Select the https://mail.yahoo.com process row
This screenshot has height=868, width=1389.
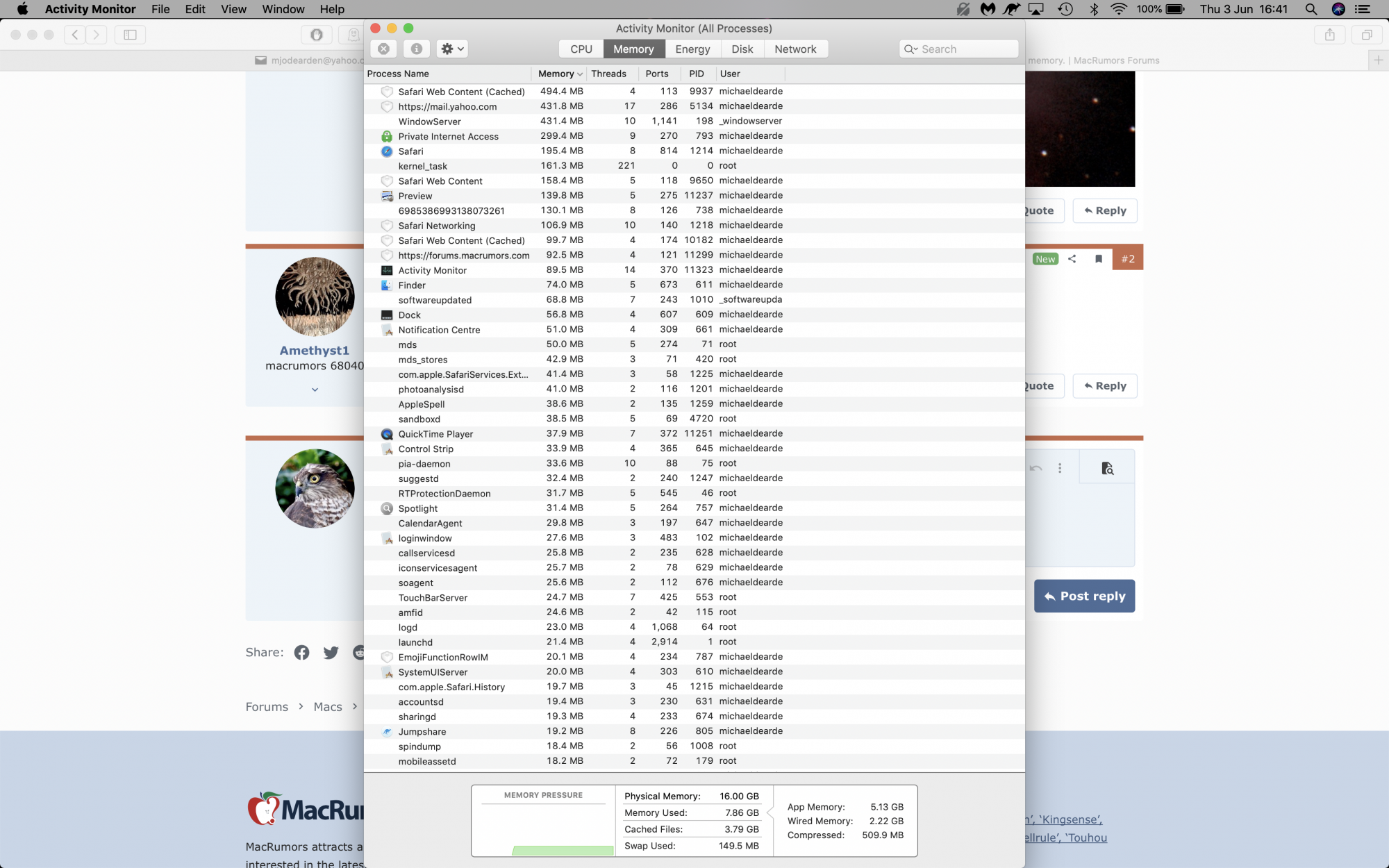(x=694, y=106)
